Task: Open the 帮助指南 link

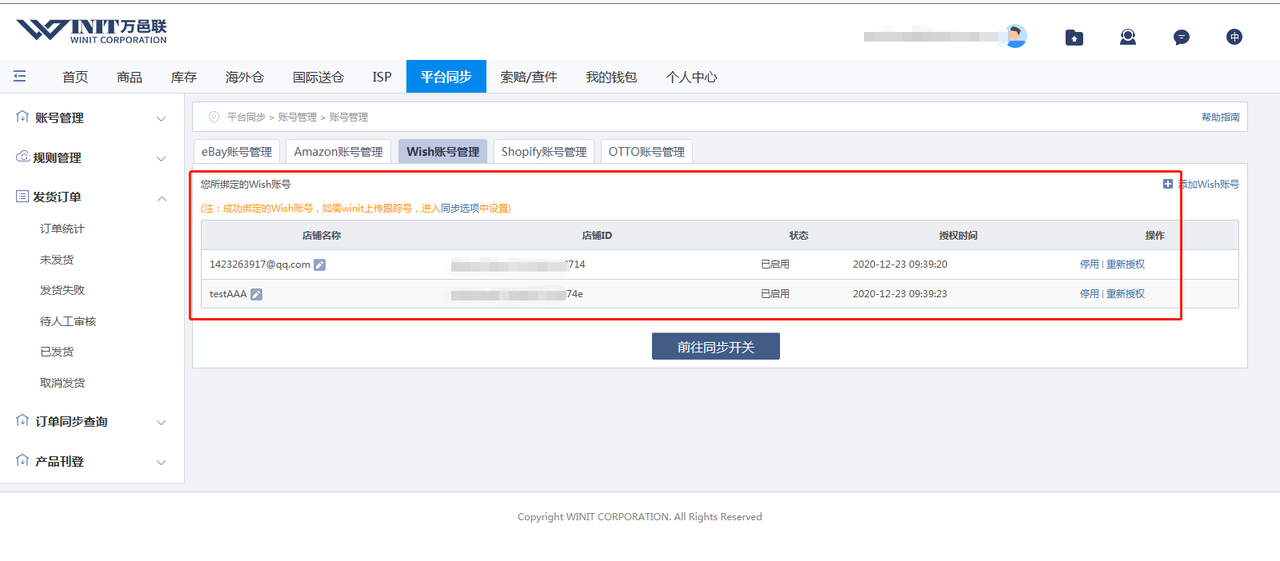Action: [1220, 117]
